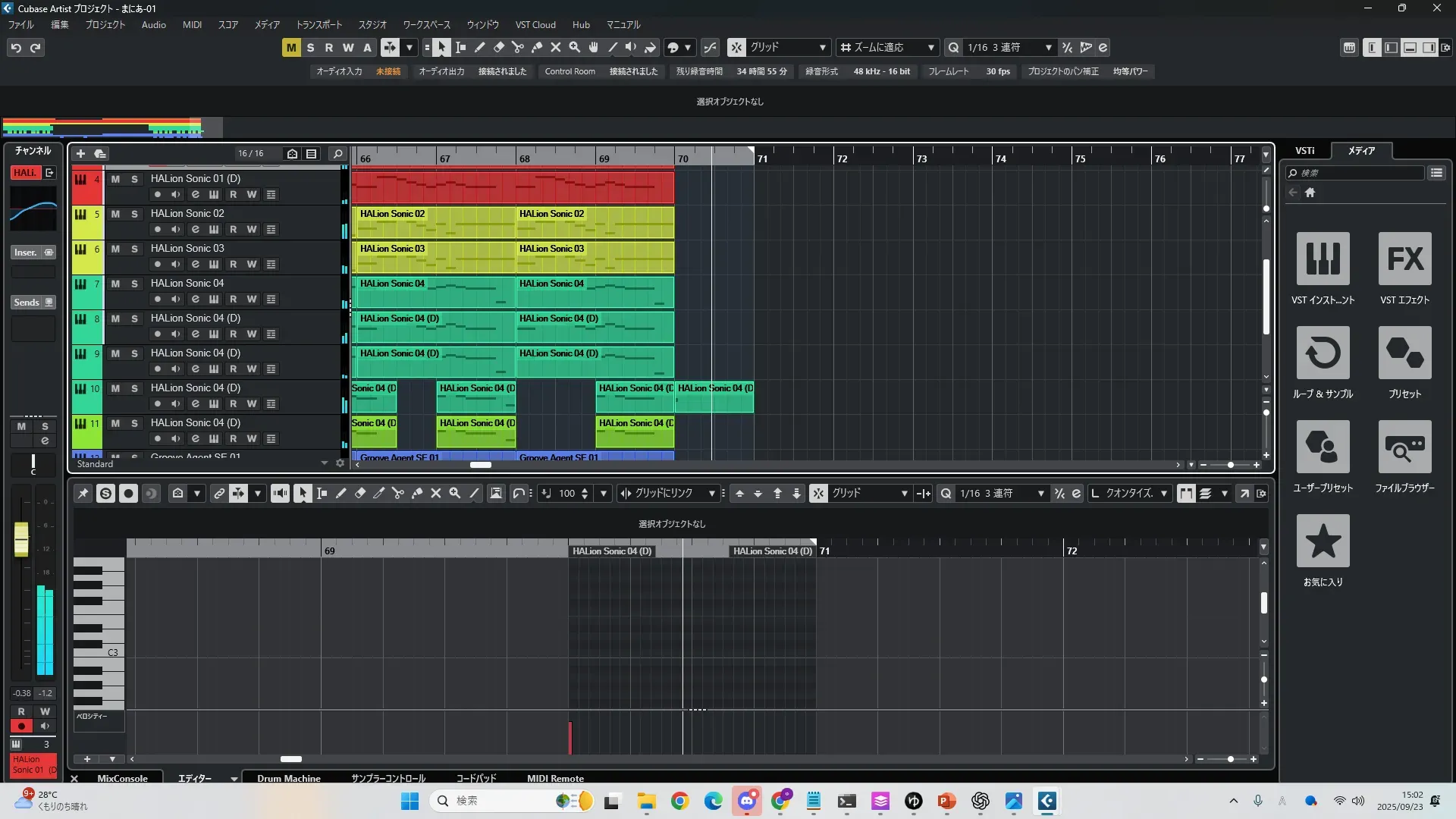The image size is (1456, 819).
Task: Mute the HALion Sonic 02 track
Action: [x=115, y=214]
